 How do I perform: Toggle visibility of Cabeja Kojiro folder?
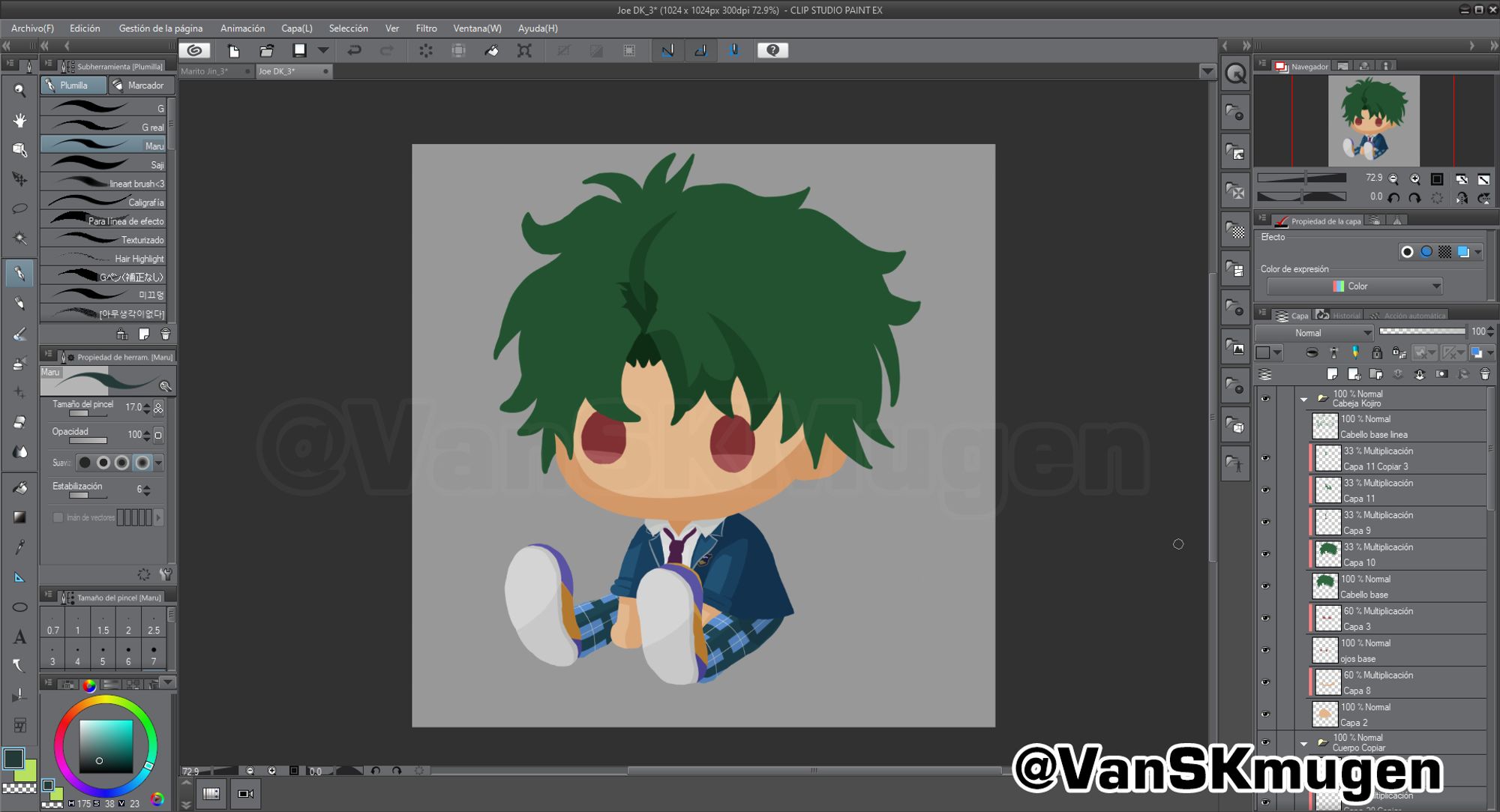(x=1266, y=399)
